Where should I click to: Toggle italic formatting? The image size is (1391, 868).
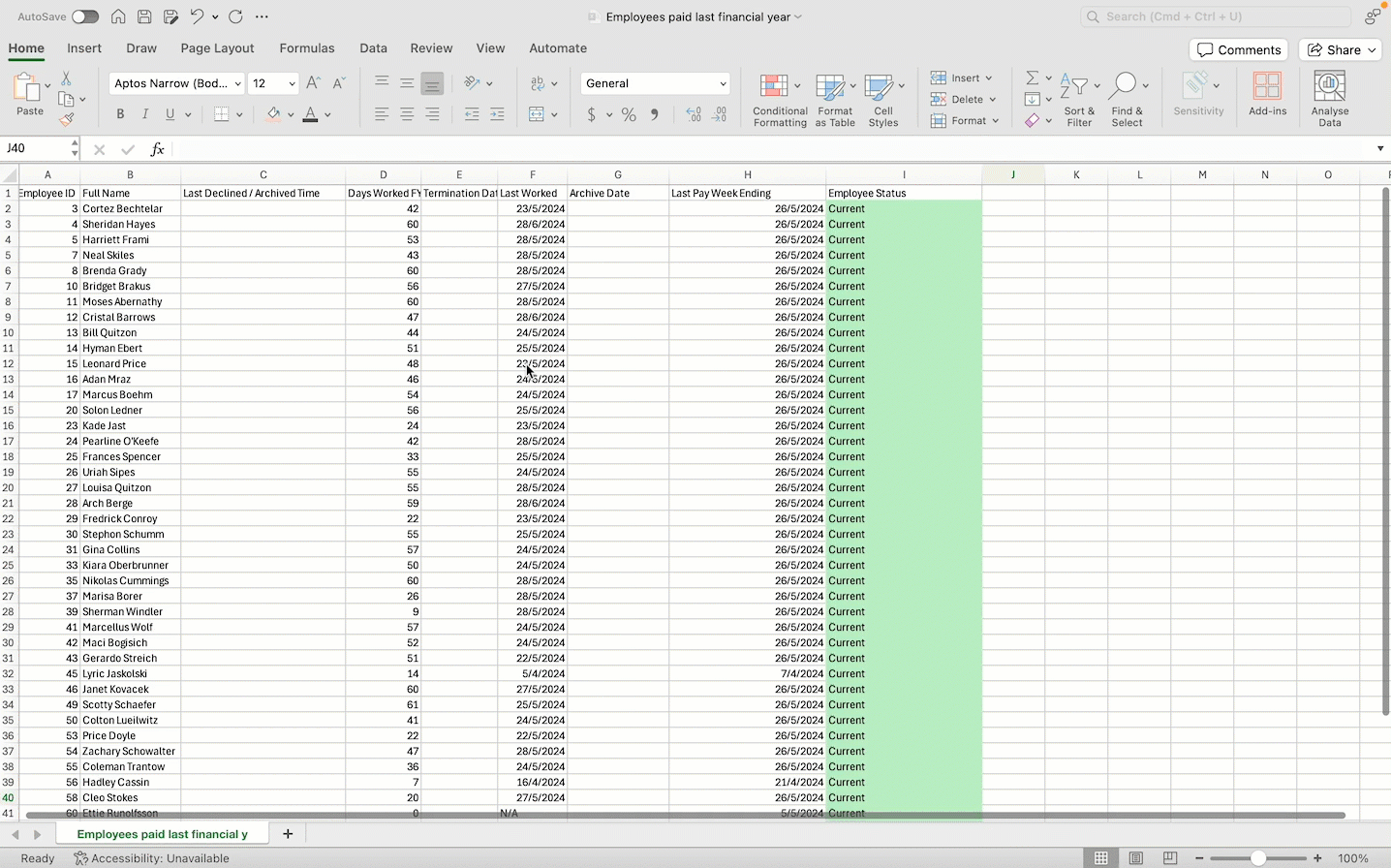145,114
